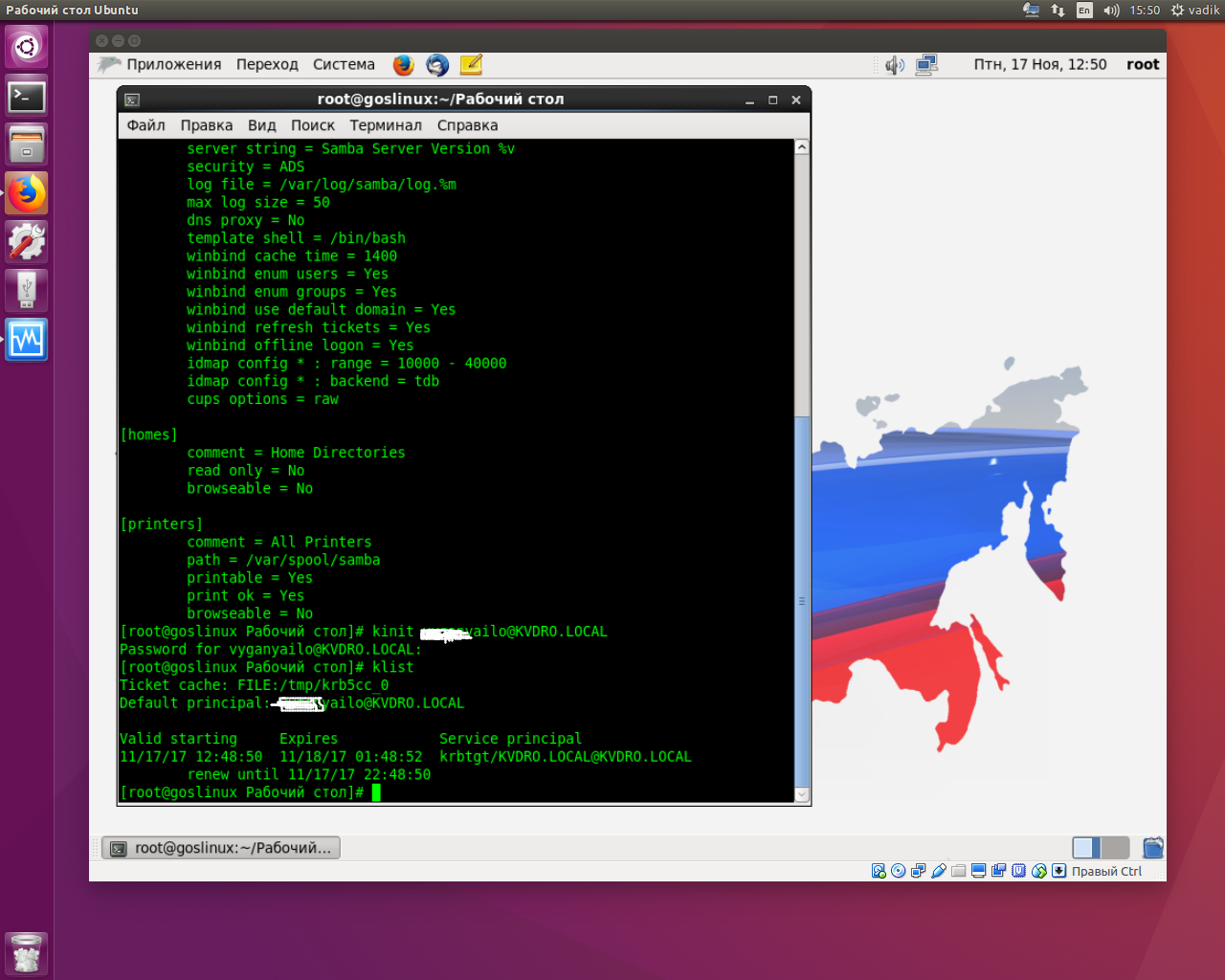This screenshot has height=980, width=1225.
Task: Click root user label in guest panel
Action: point(1143,65)
